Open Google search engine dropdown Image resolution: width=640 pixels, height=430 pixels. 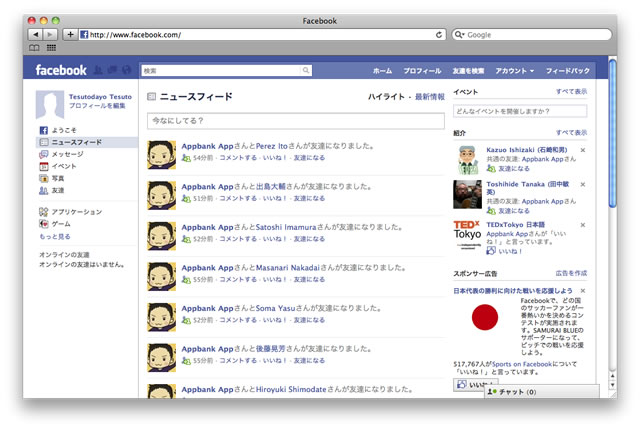tap(460, 35)
